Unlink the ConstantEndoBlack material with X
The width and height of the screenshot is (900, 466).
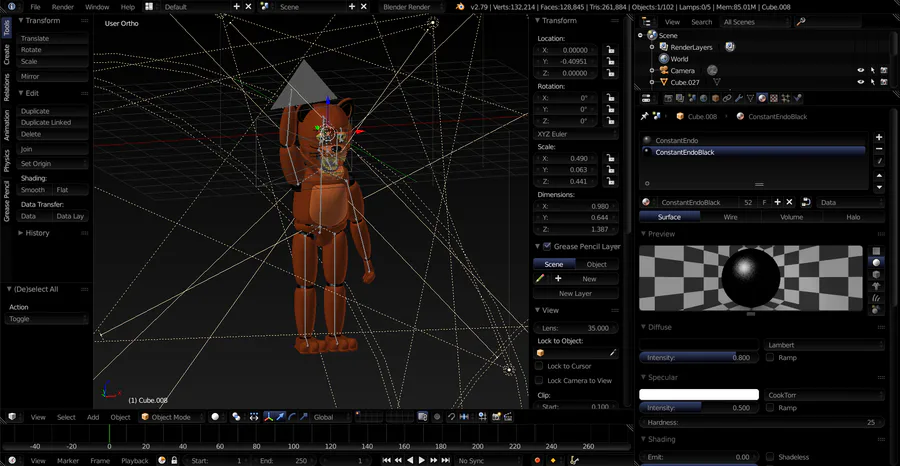789,202
